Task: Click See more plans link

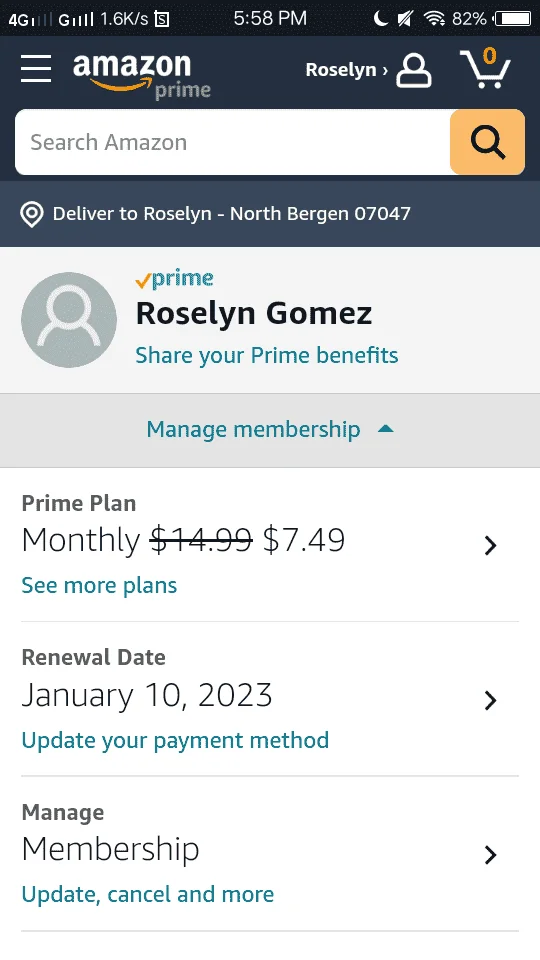Action: [x=99, y=585]
